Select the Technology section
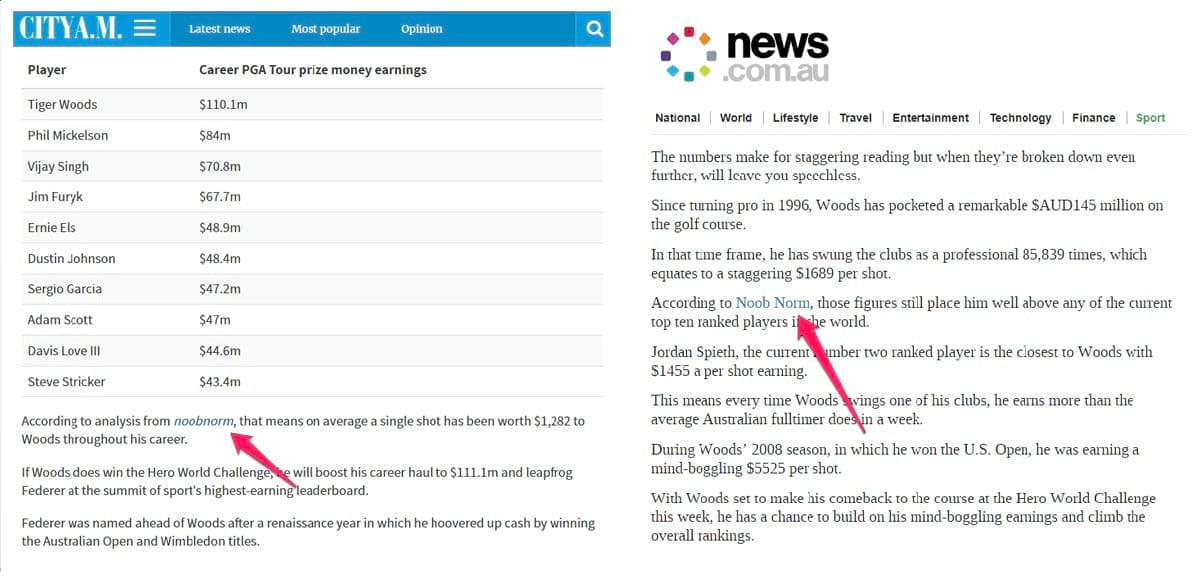 [1020, 117]
